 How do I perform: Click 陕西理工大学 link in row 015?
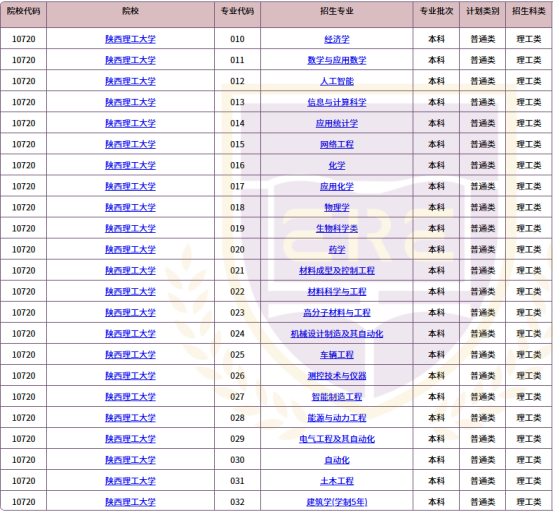point(130,145)
